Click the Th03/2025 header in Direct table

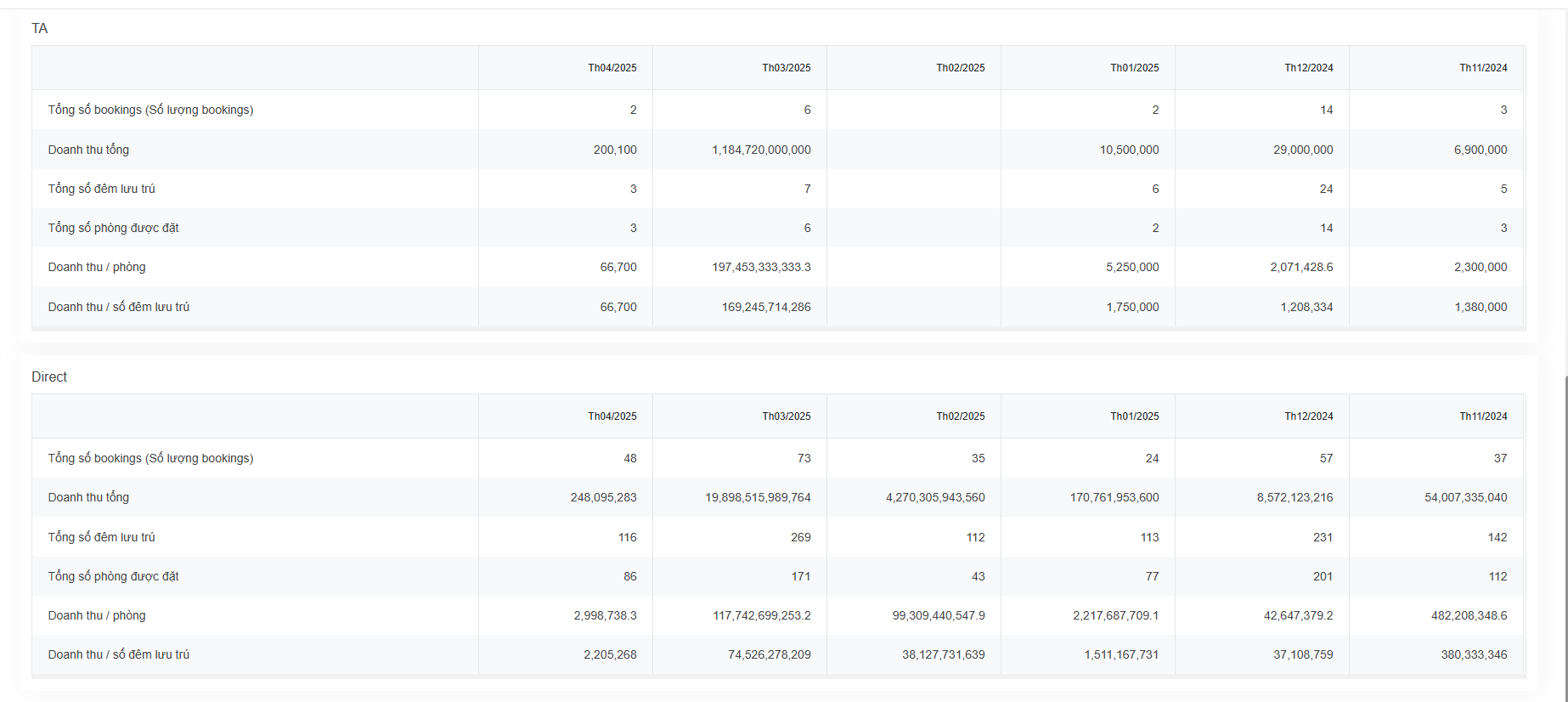tap(786, 416)
